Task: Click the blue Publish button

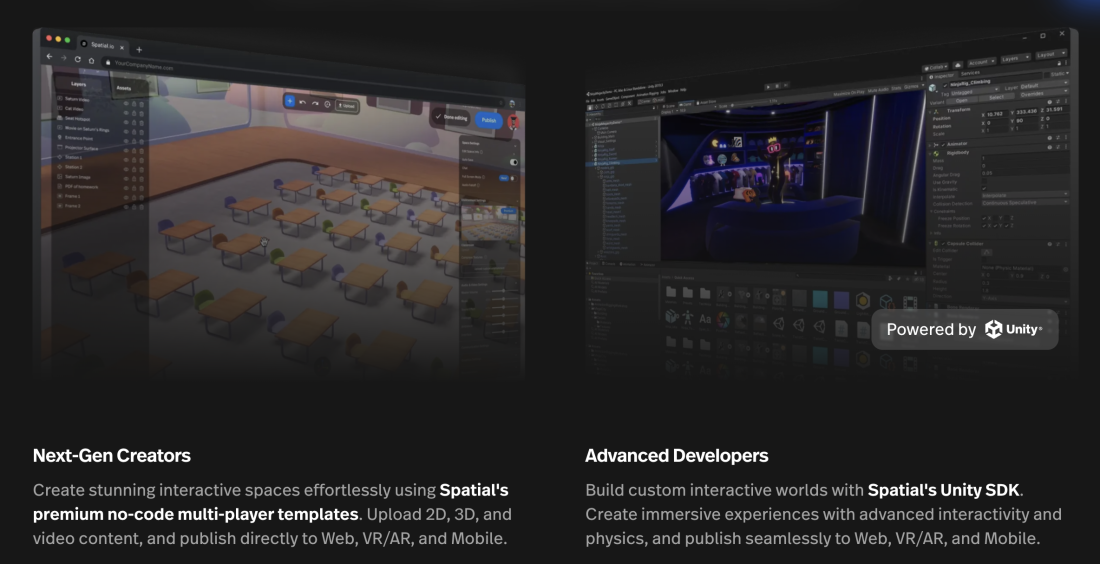Action: (489, 120)
